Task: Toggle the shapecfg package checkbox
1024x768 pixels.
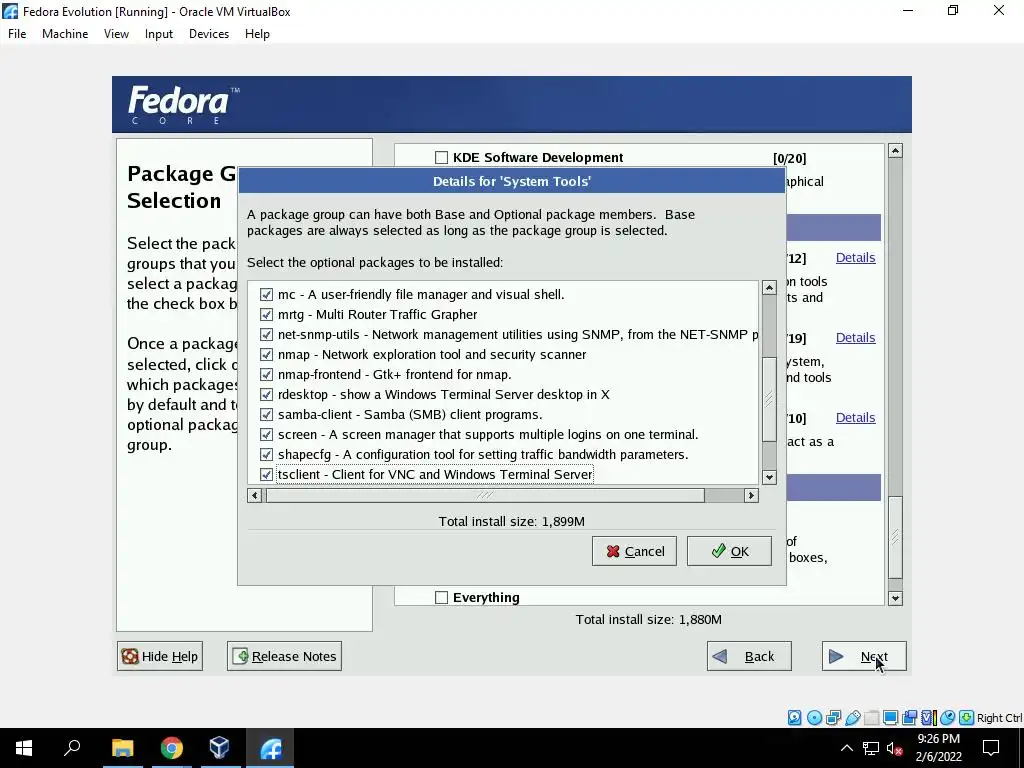Action: click(x=266, y=455)
